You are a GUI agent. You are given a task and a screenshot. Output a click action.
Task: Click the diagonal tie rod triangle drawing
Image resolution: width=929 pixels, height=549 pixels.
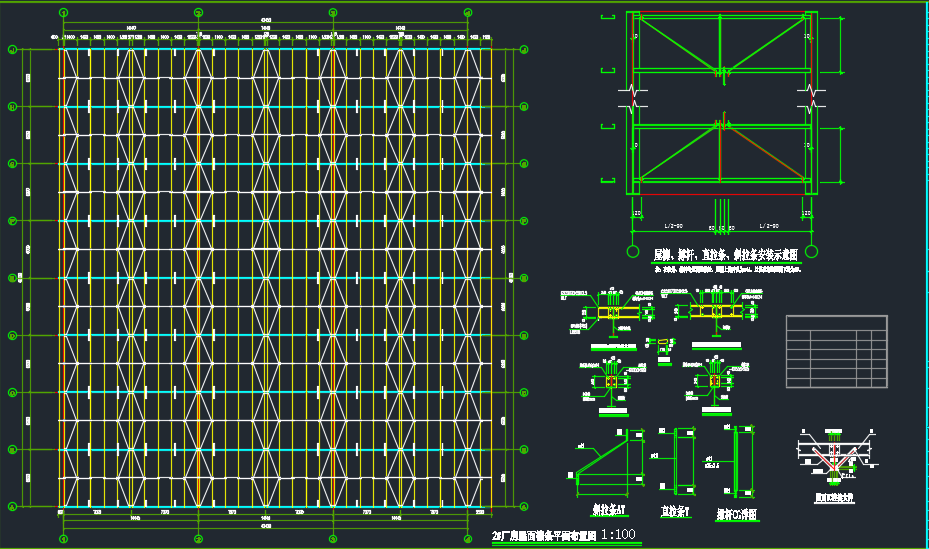(606, 461)
